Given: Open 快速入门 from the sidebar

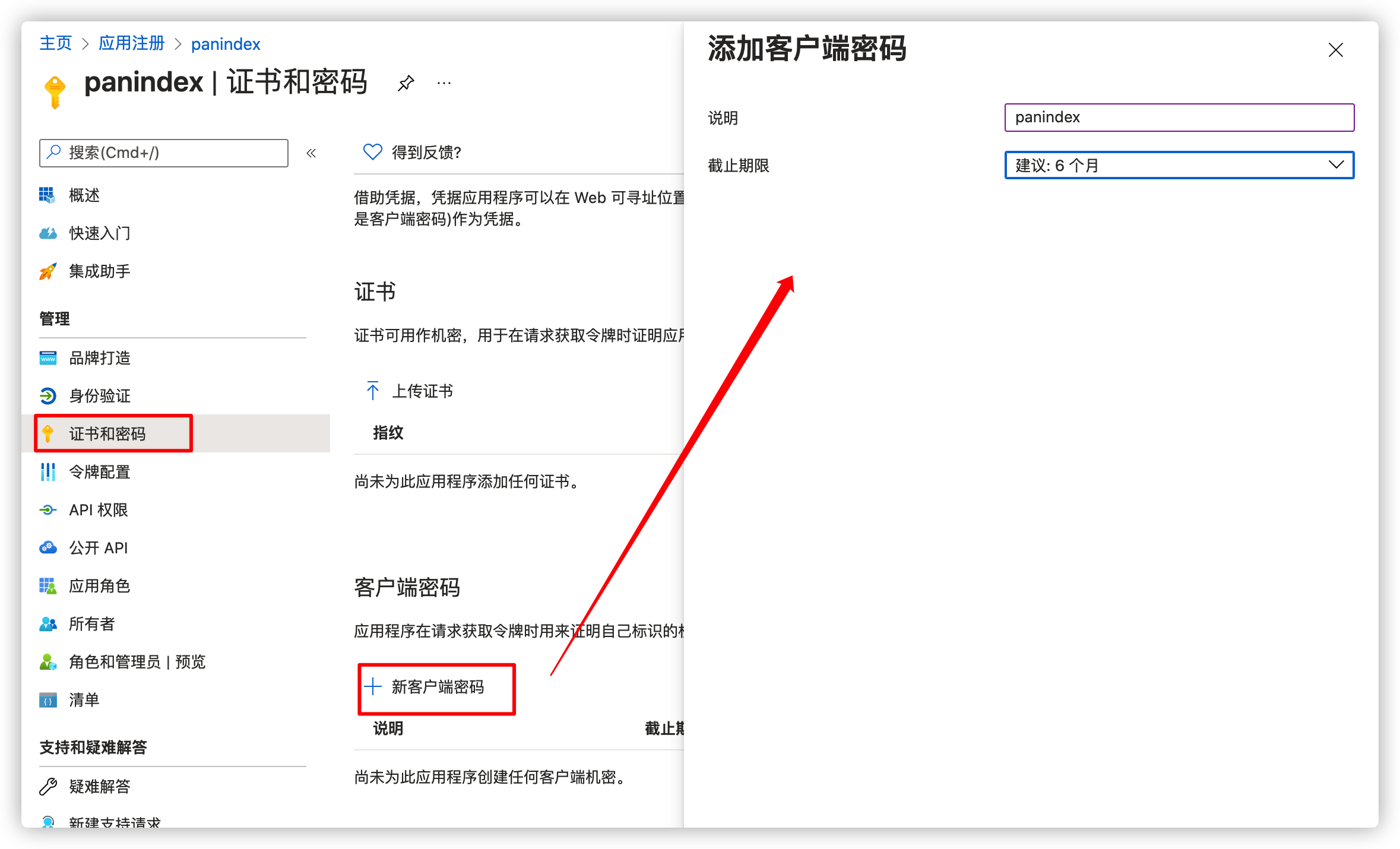Looking at the screenshot, I should point(100,233).
